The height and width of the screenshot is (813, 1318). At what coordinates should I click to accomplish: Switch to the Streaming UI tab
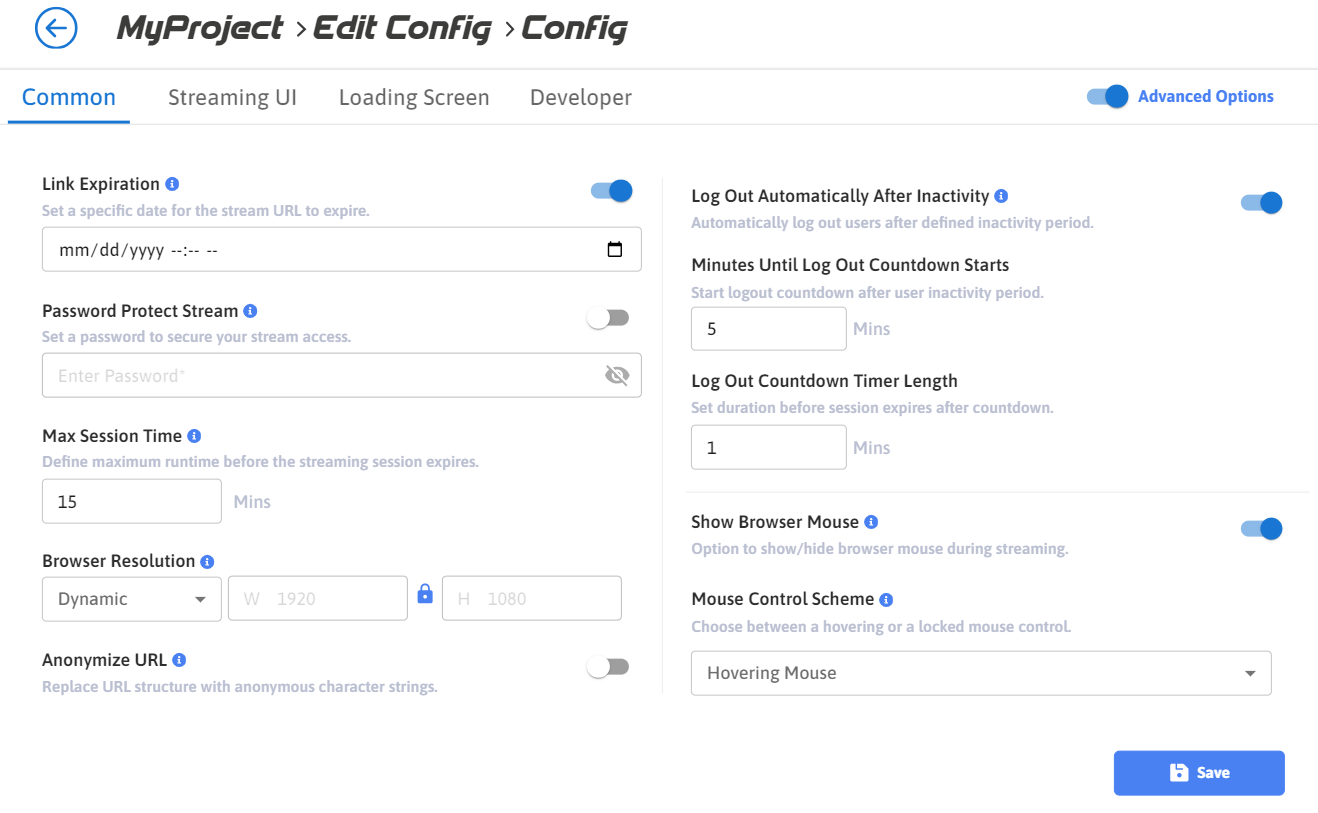232,97
